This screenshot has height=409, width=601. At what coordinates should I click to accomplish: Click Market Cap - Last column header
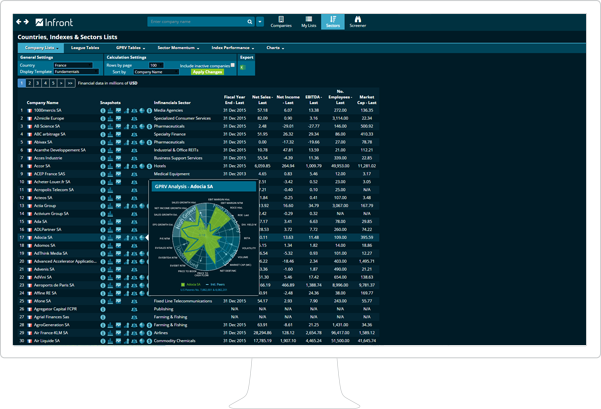367,100
